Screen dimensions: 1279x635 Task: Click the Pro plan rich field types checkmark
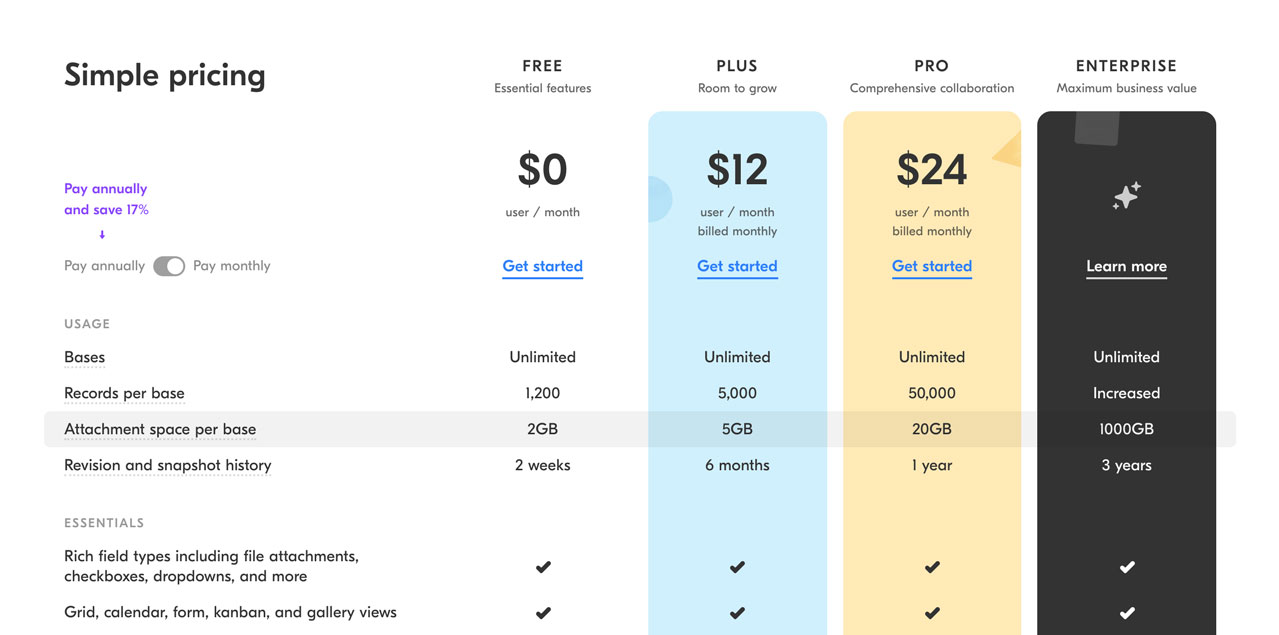932,567
